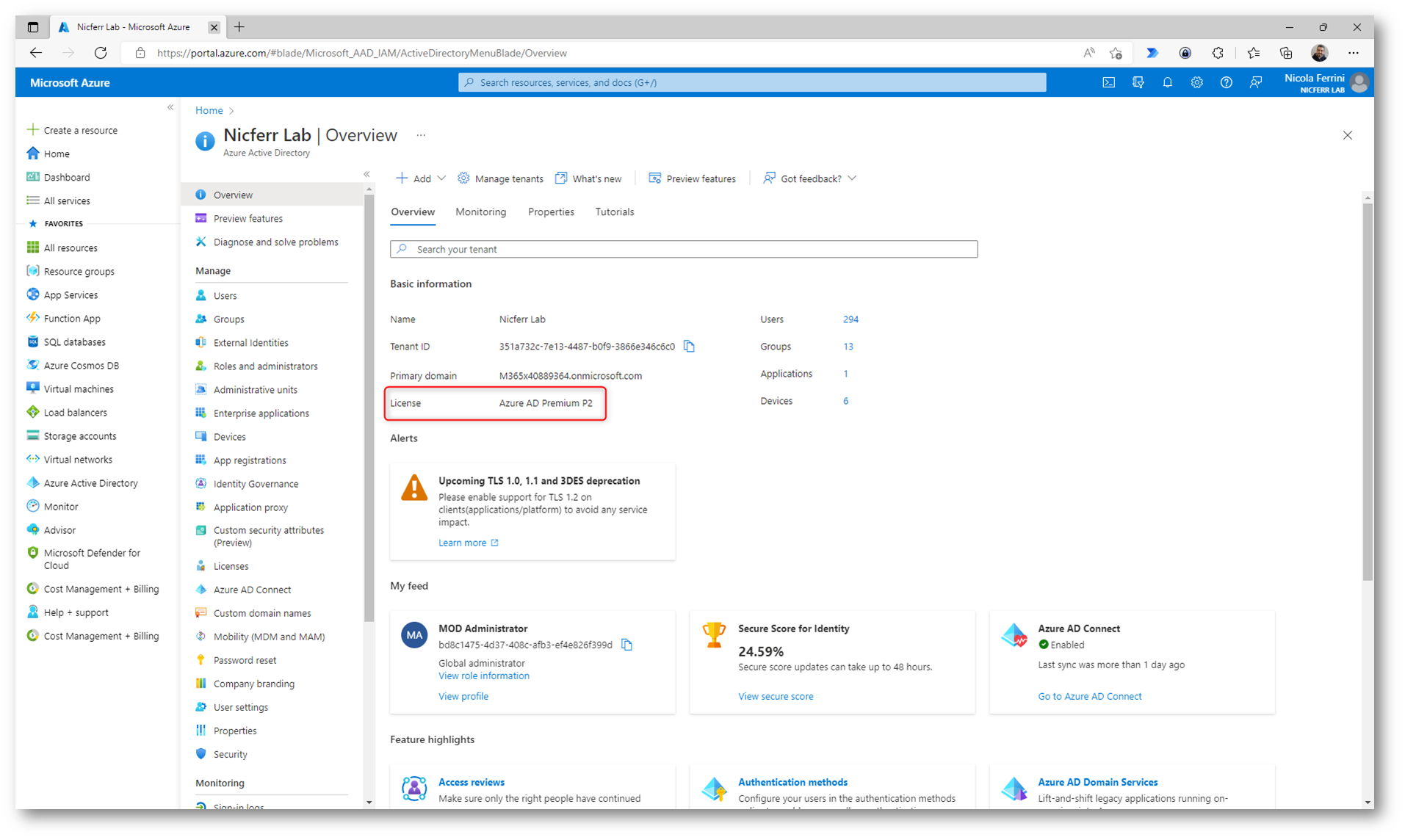Open the Directories and subscriptions filter icon
The width and height of the screenshot is (1405, 840).
(1138, 83)
